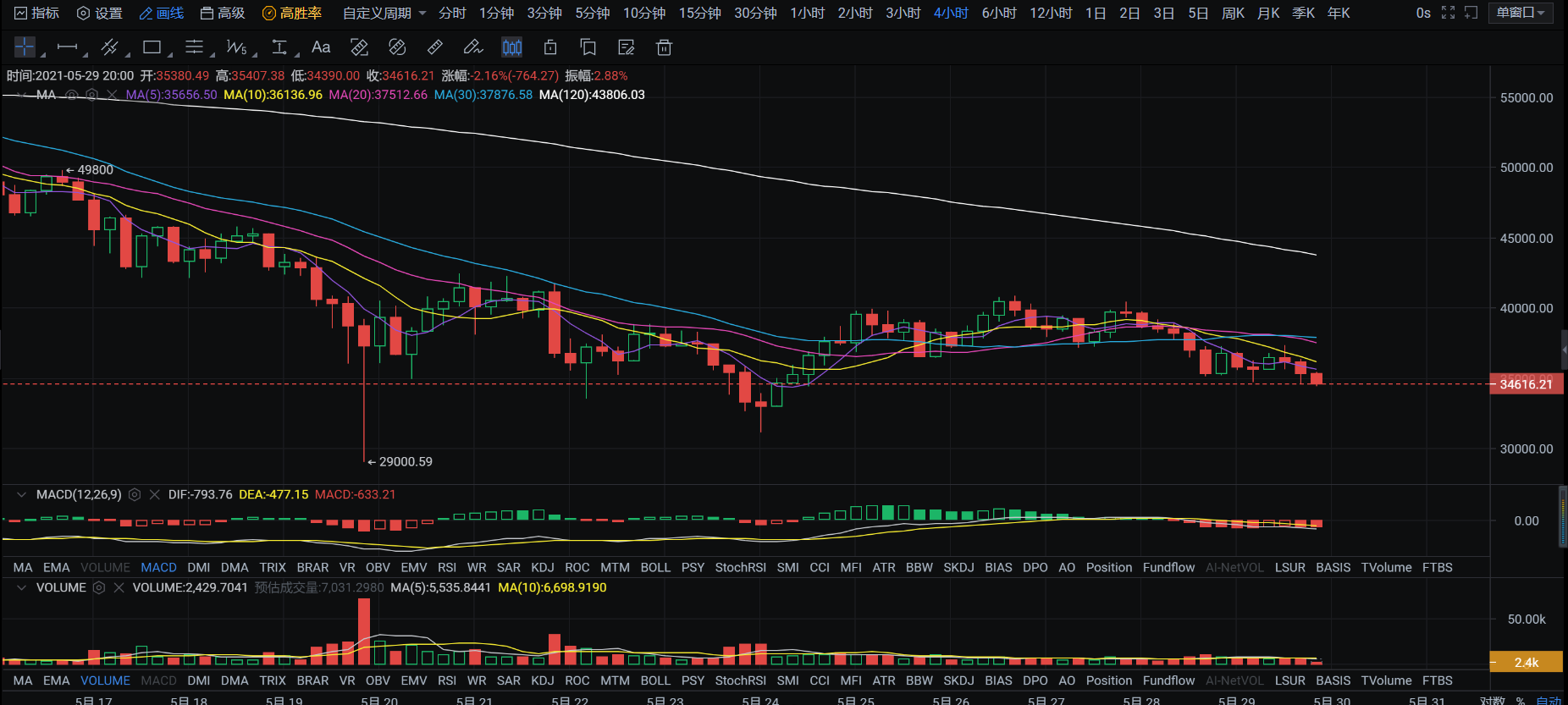This screenshot has width=1568, height=705.
Task: Select the crosshair cursor tool
Action: point(25,47)
